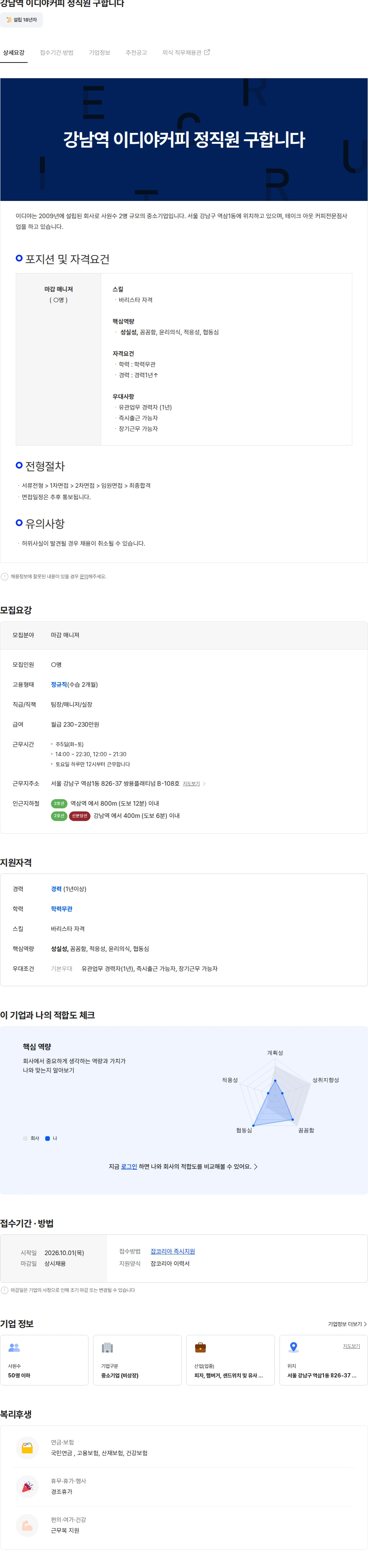Click the 편의·여가·건강 arm icon

point(27,1525)
